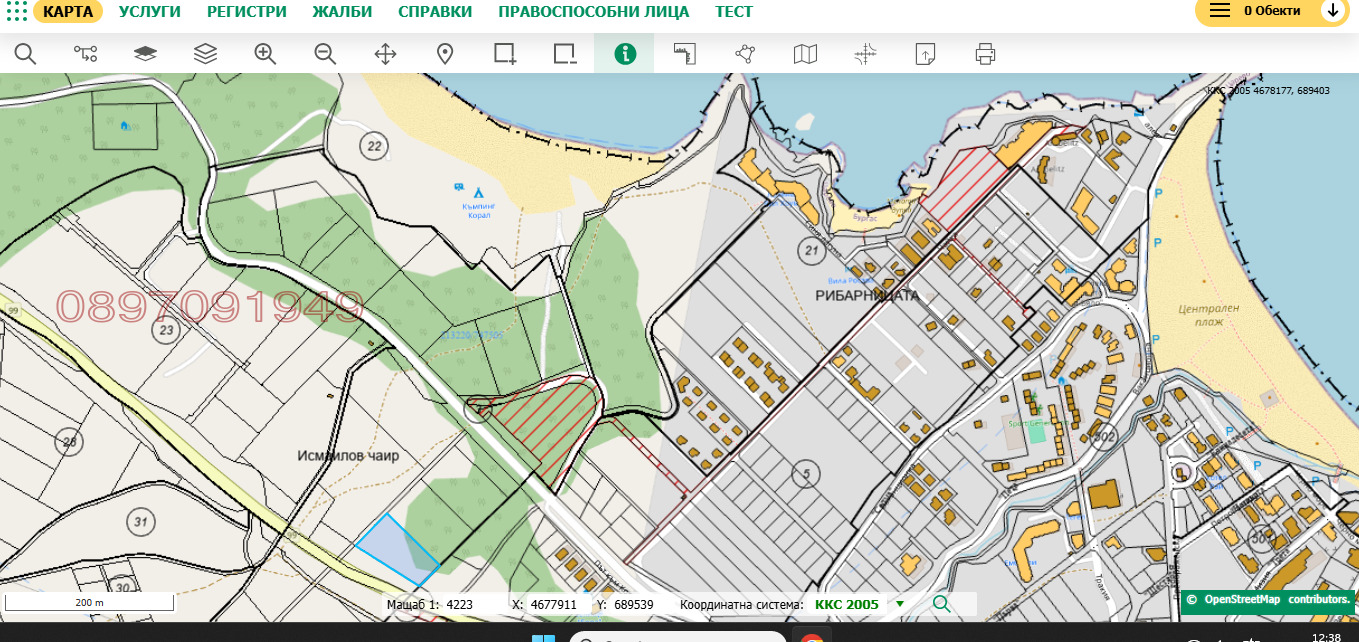The image size is (1359, 642).
Task: Open the СПРАВКИ menu
Action: [x=435, y=12]
